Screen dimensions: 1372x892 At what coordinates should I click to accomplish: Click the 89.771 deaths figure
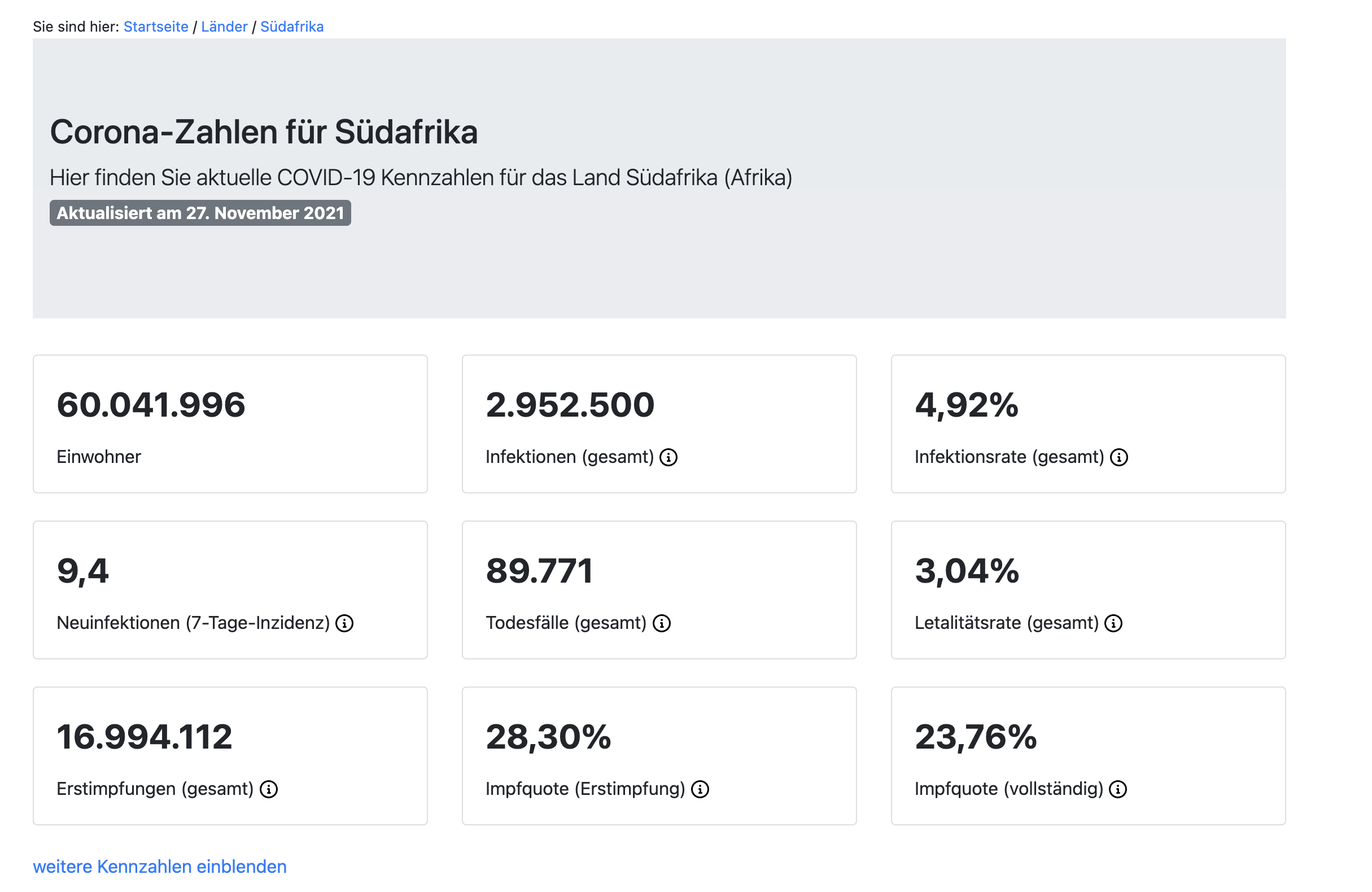click(x=539, y=571)
